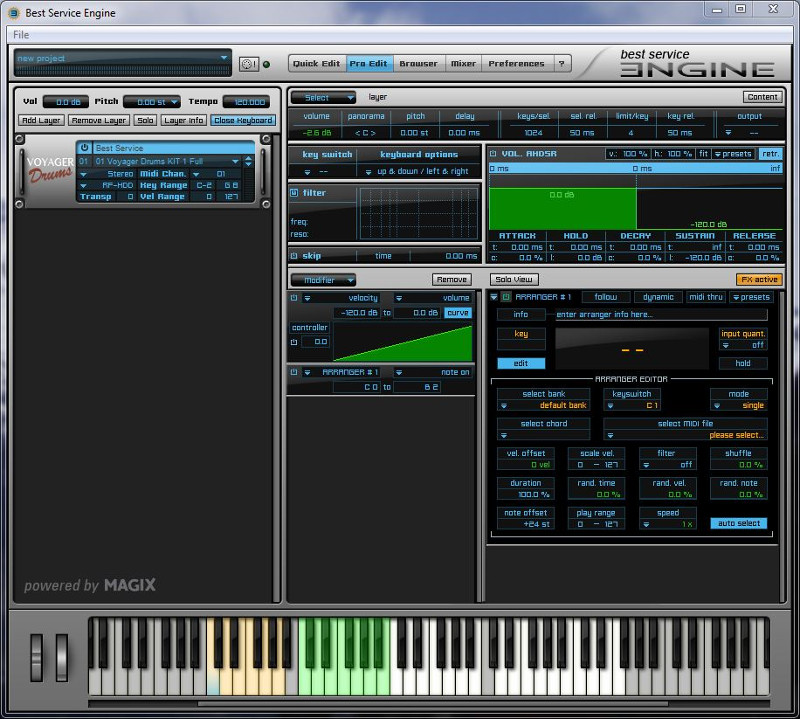
Task: Open the File menu
Action: 21,35
